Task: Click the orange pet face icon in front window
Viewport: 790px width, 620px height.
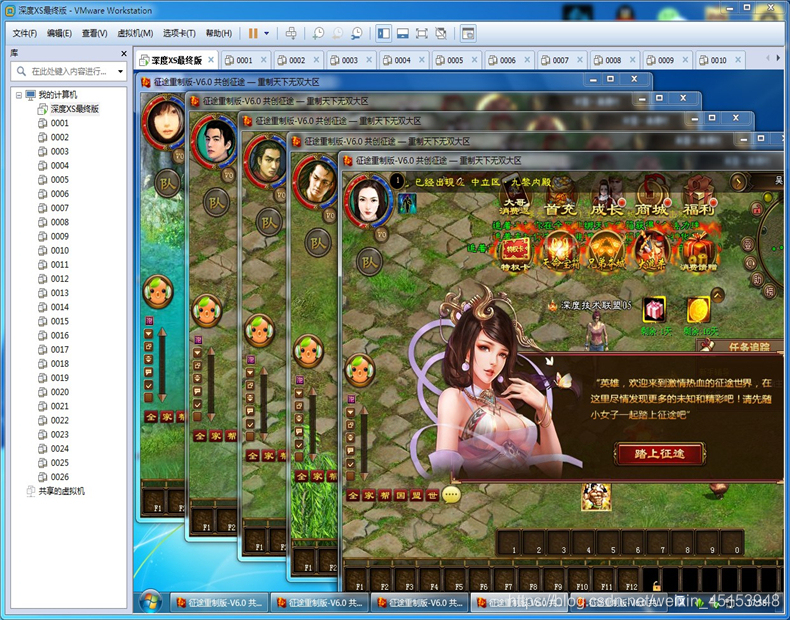Action: point(360,370)
